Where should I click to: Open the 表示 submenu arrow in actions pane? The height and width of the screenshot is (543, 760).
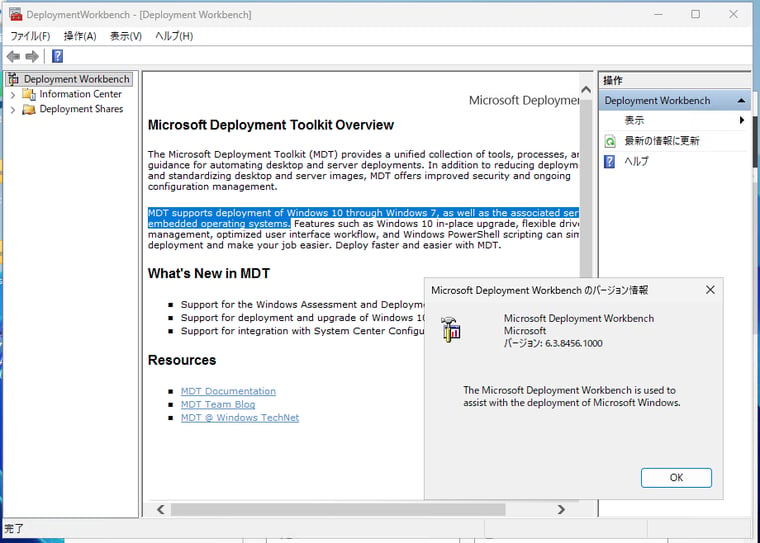tap(742, 120)
